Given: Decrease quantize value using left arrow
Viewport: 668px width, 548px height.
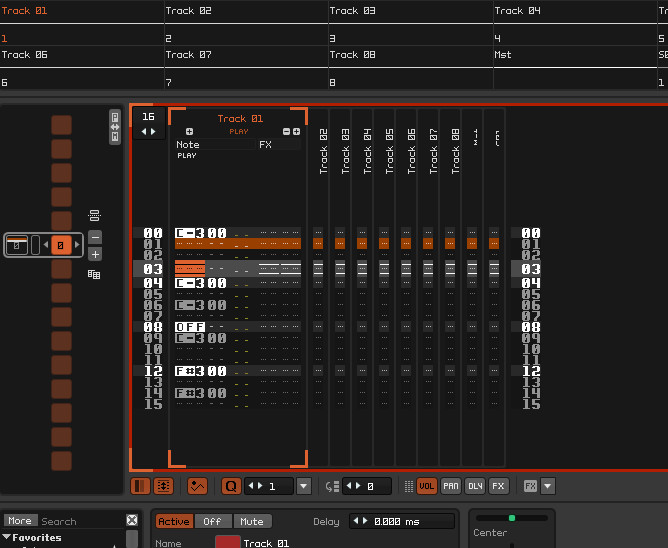Looking at the screenshot, I should pyautogui.click(x=250, y=485).
